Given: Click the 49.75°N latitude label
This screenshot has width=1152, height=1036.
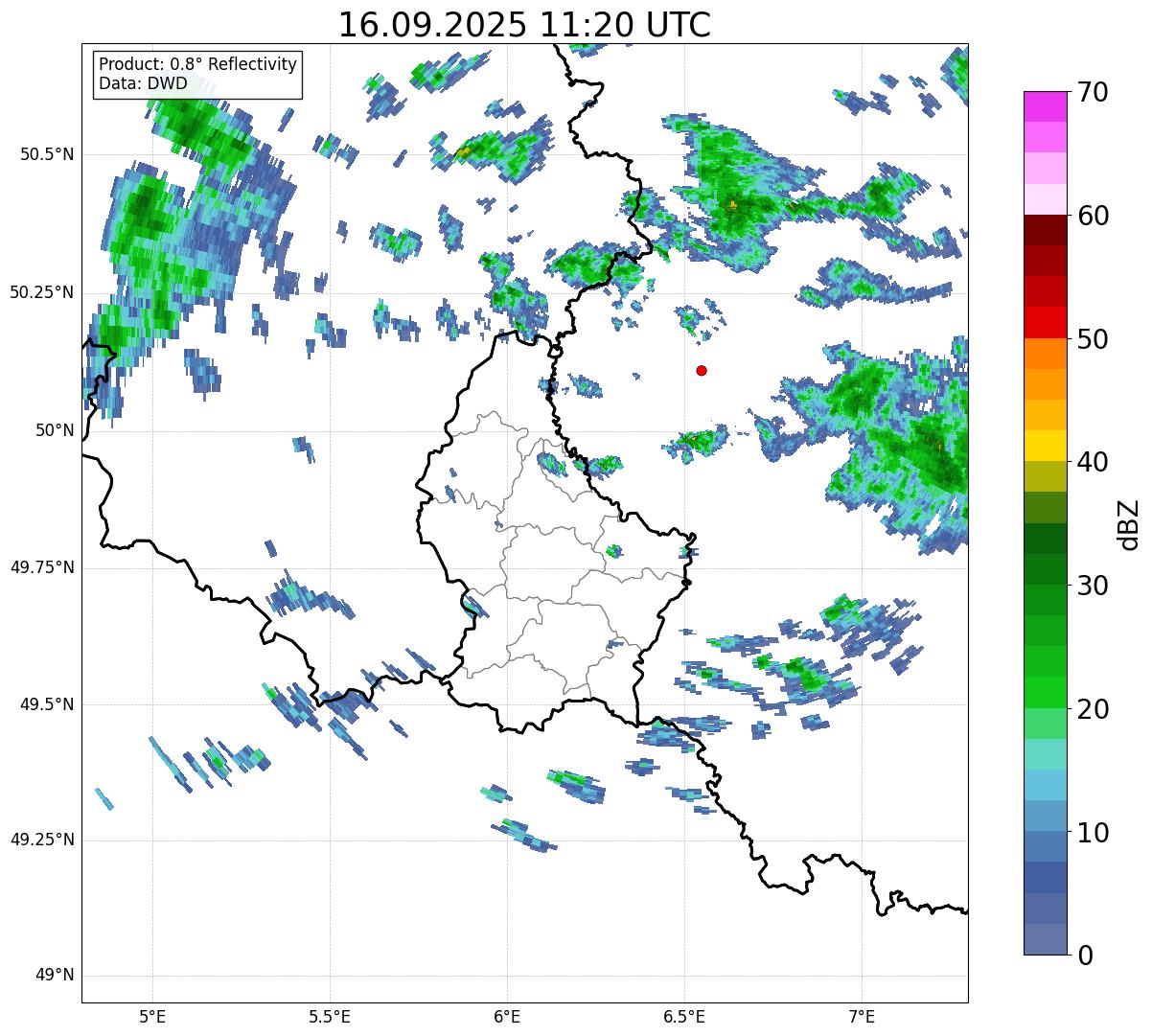Looking at the screenshot, I should coord(42,567).
